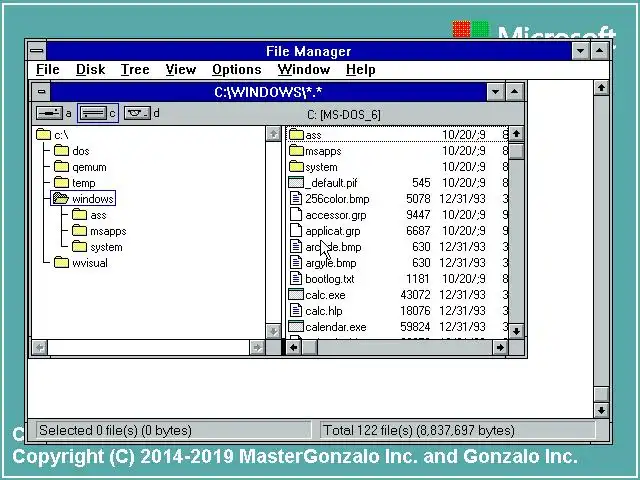Select drive d CD-ROM icon
640x480 pixels.
point(137,113)
